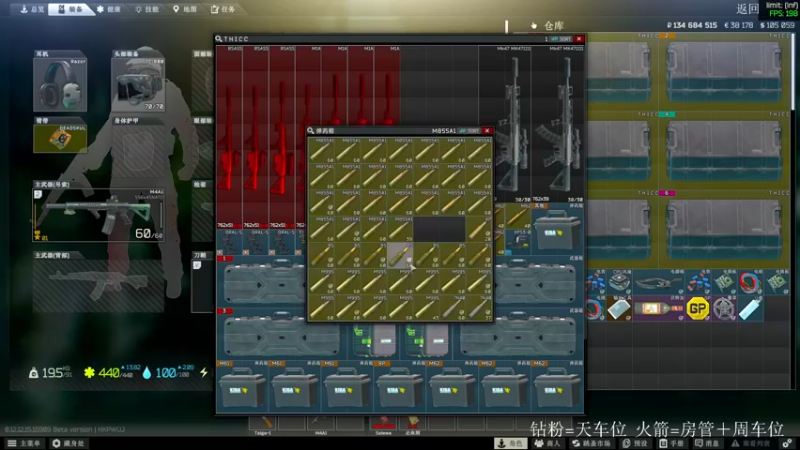Open the 其他 ammo case
800x450 pixels.
[557, 229]
